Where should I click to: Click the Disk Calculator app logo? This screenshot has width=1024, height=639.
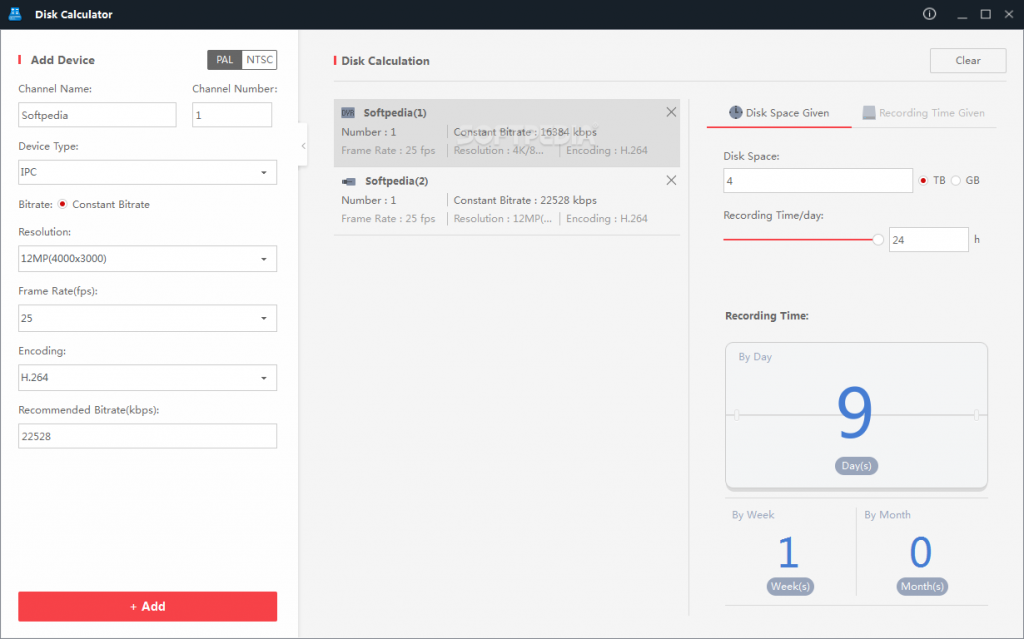tap(15, 14)
